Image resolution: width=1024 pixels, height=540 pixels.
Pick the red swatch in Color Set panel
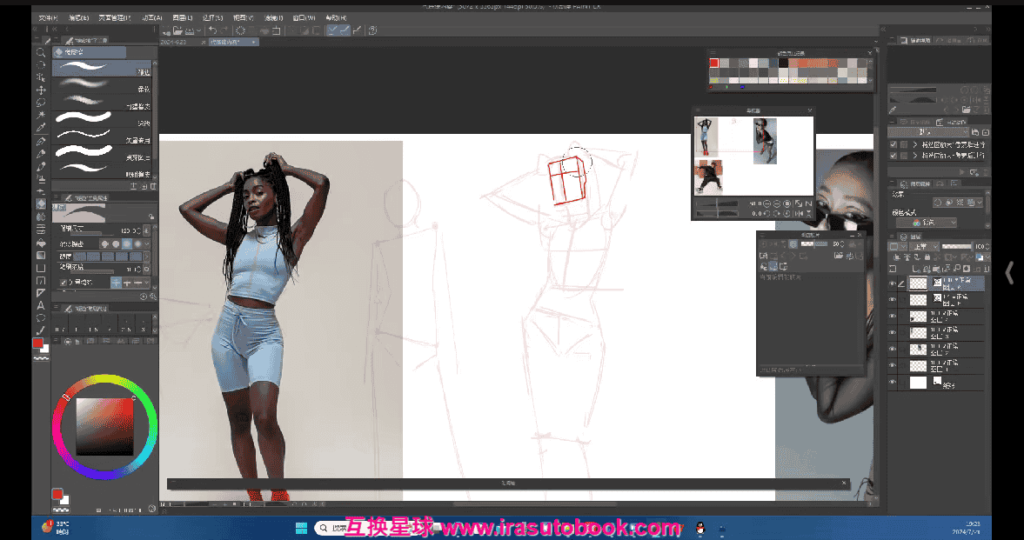coord(714,63)
